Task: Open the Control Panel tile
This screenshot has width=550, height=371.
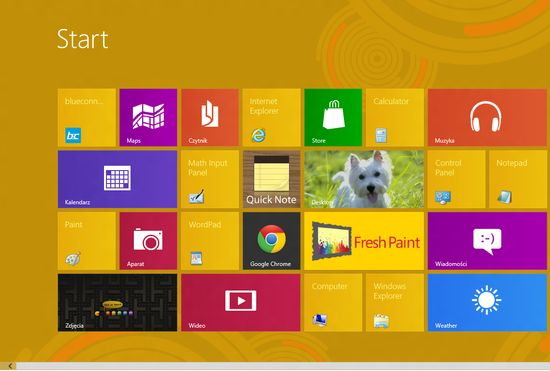Action: (x=456, y=179)
